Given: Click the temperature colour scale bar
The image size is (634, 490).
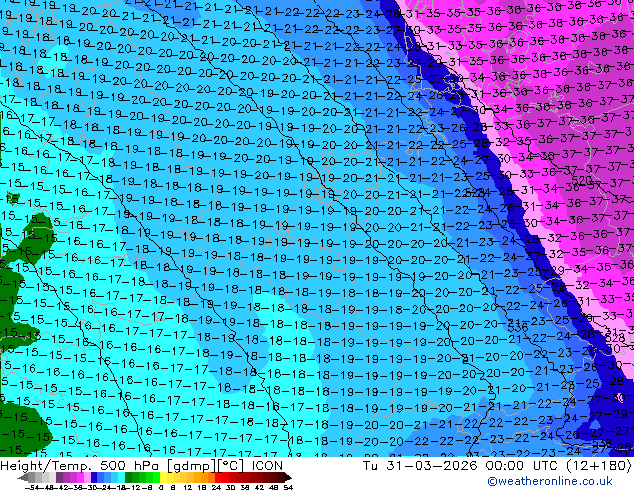Looking at the screenshot, I should (155, 478).
